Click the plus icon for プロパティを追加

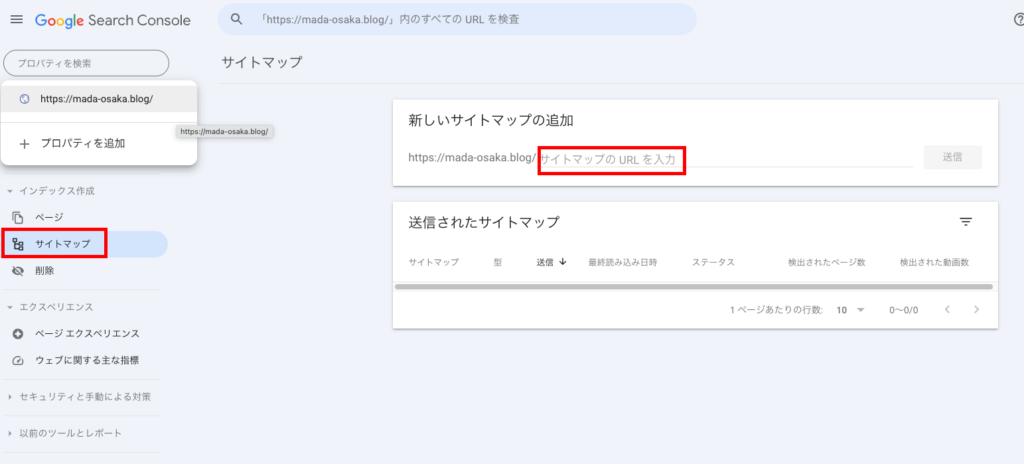click(x=25, y=144)
